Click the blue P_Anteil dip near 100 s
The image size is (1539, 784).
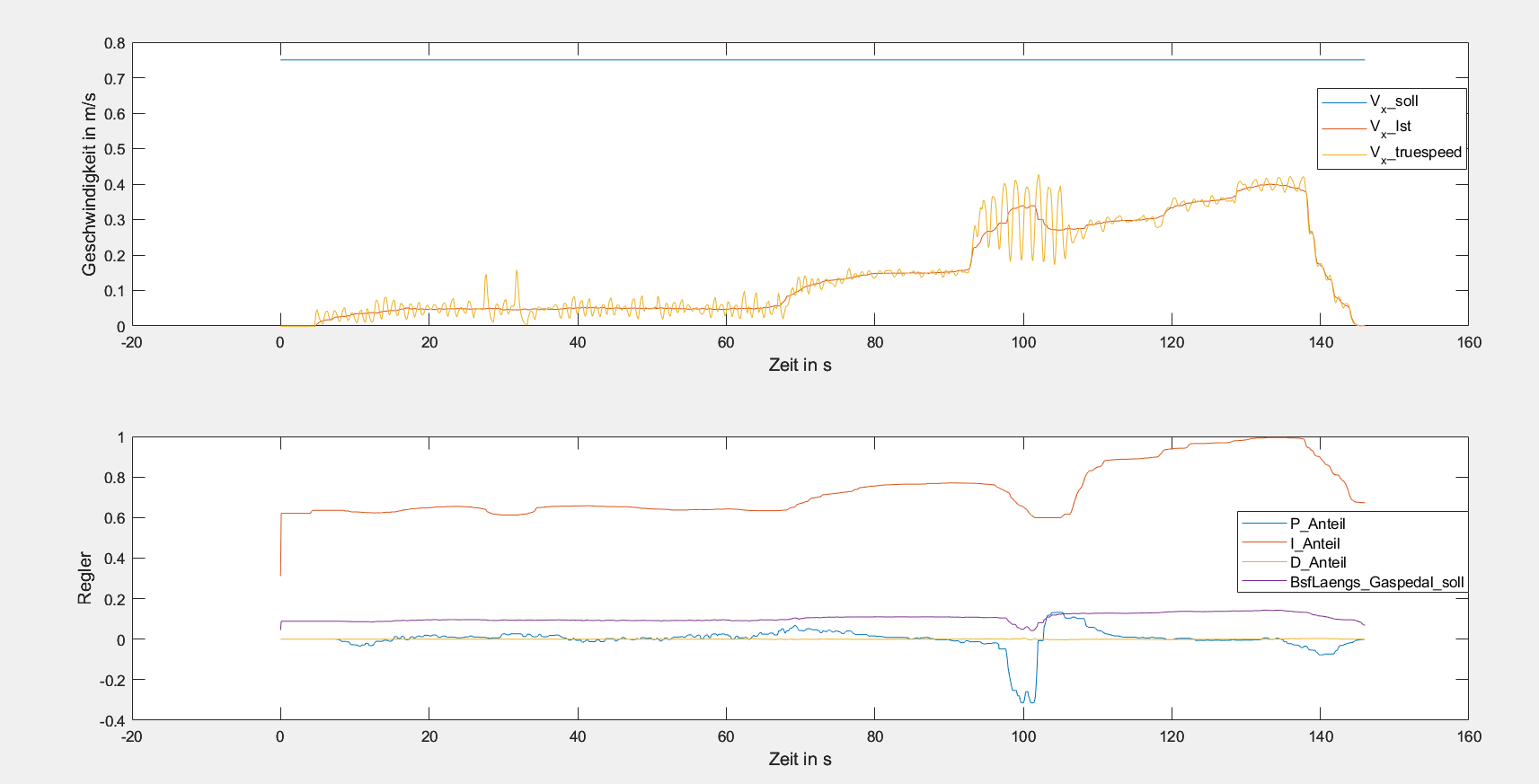click(x=1025, y=696)
